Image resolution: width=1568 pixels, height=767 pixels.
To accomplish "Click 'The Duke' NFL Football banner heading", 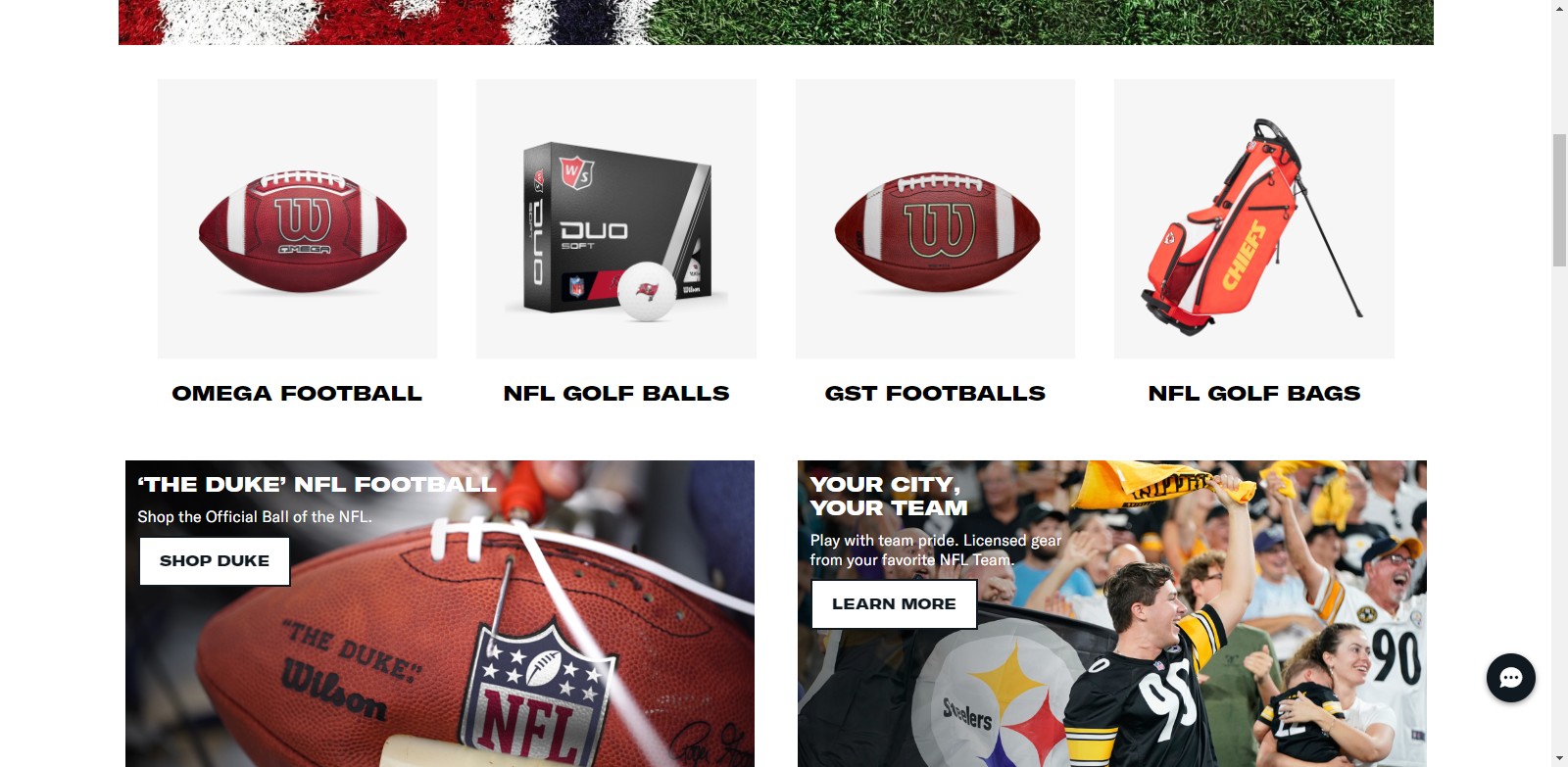I will (317, 485).
